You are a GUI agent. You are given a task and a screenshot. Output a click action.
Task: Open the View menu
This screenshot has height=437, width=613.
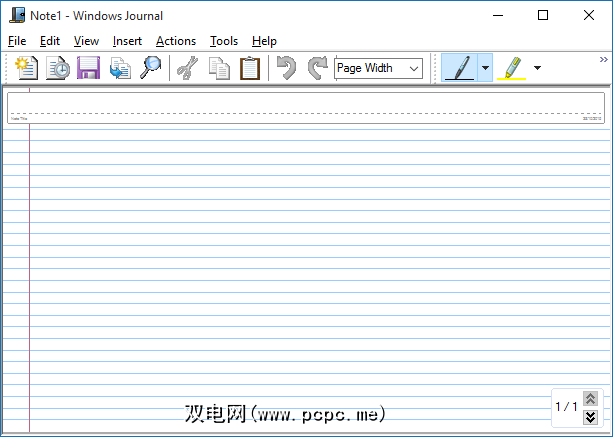click(86, 41)
